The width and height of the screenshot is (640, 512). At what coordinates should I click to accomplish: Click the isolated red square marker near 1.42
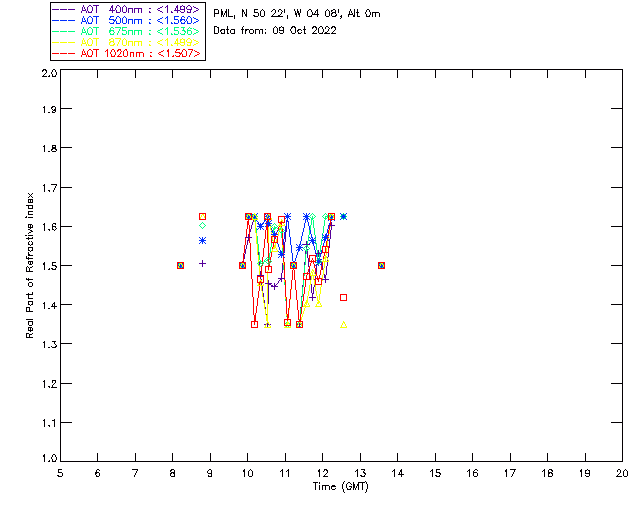344,298
